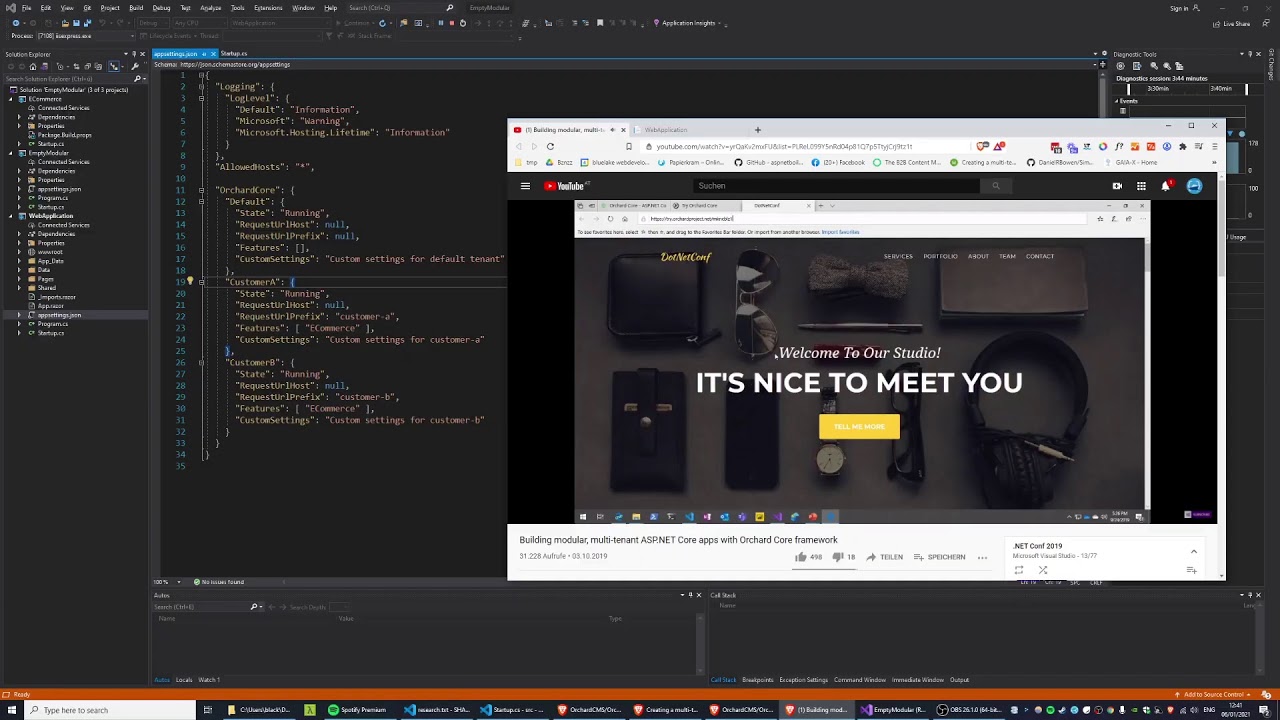Click the SPEICHERN save button
The height and width of the screenshot is (720, 1280).
tap(940, 557)
